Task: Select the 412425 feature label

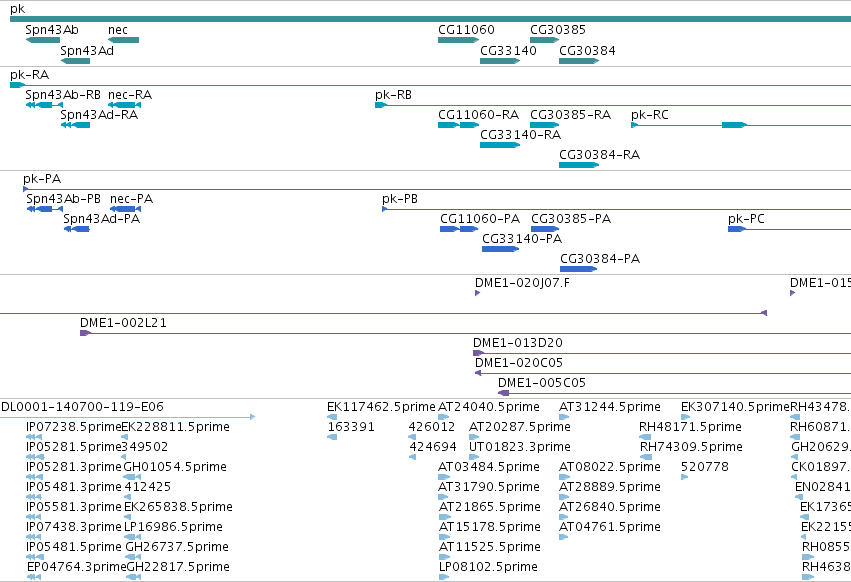Action: pos(148,486)
